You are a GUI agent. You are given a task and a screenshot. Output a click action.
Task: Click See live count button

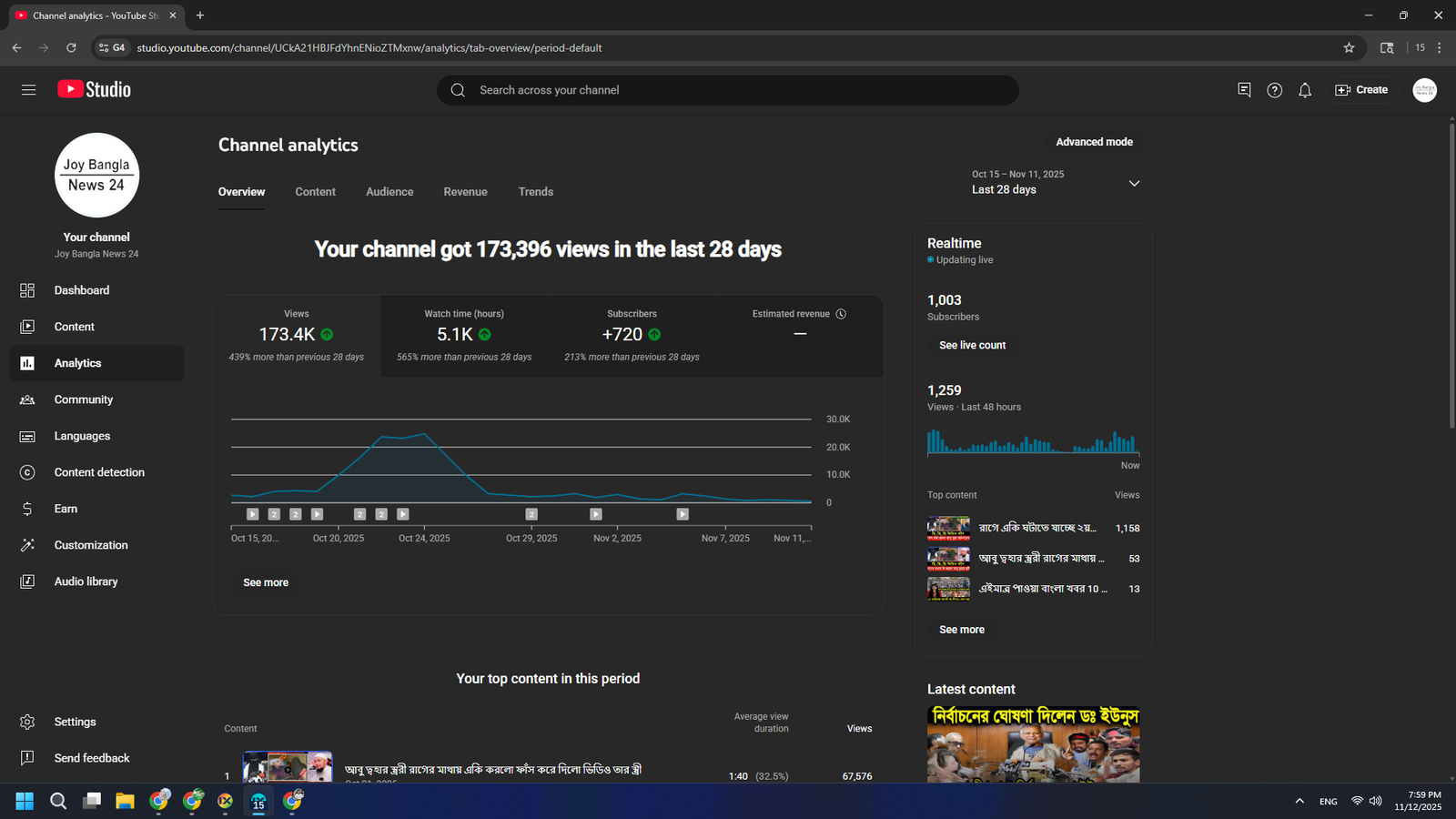click(x=972, y=346)
